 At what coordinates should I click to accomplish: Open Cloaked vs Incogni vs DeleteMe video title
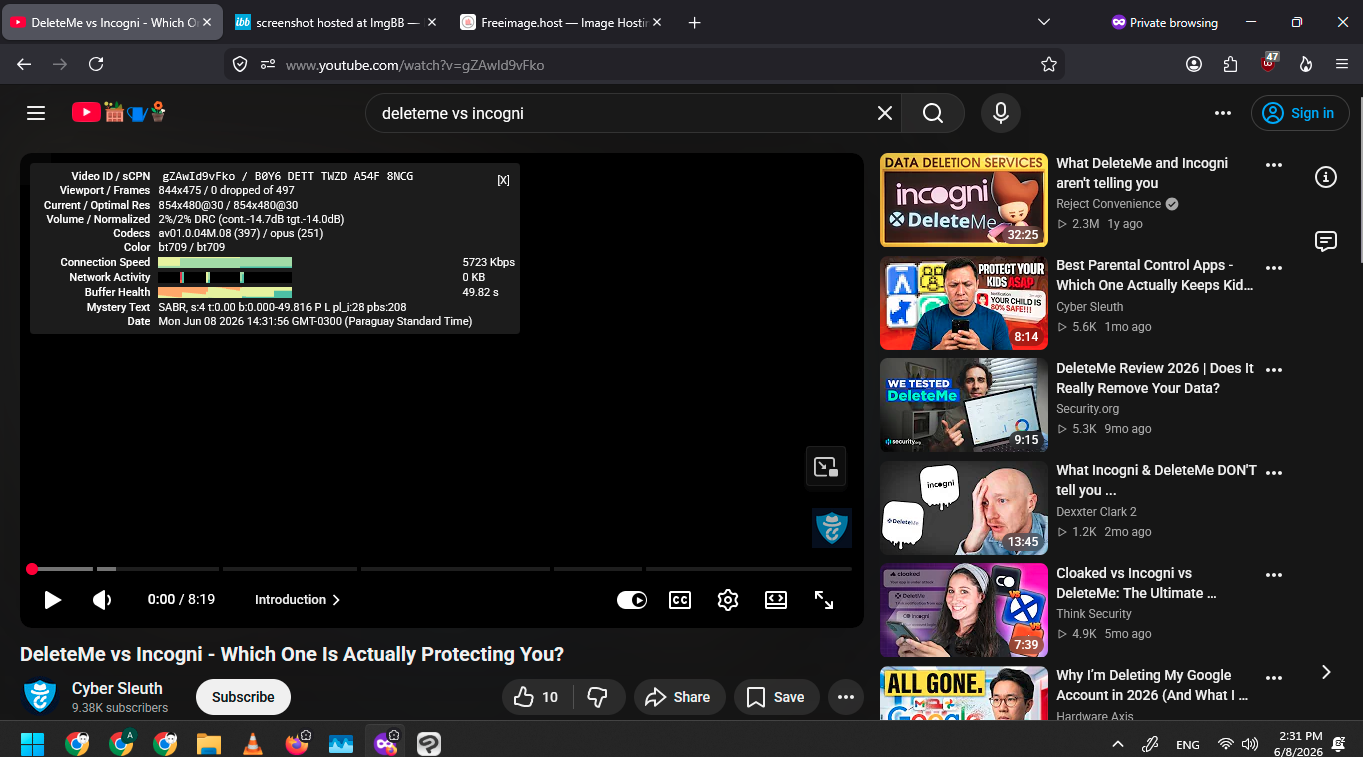coord(1137,583)
